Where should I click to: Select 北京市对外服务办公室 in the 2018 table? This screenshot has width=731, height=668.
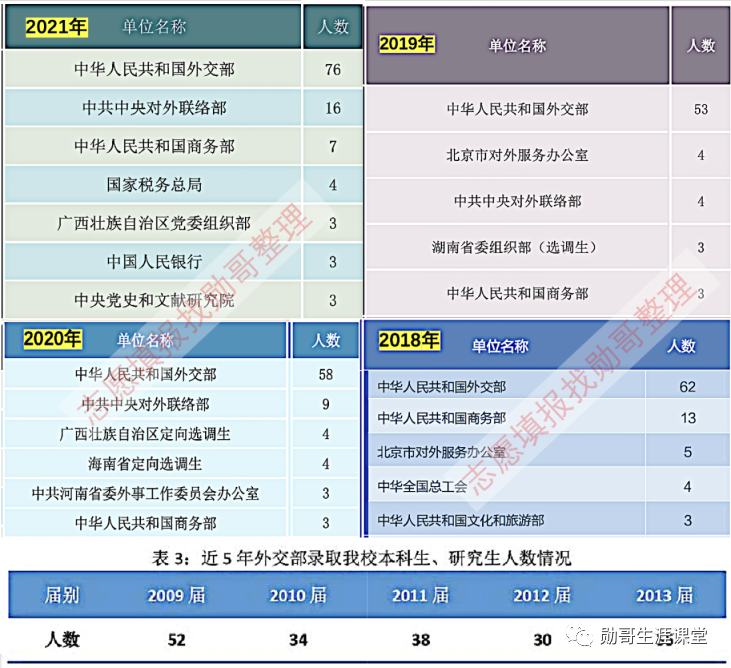pyautogui.click(x=441, y=452)
